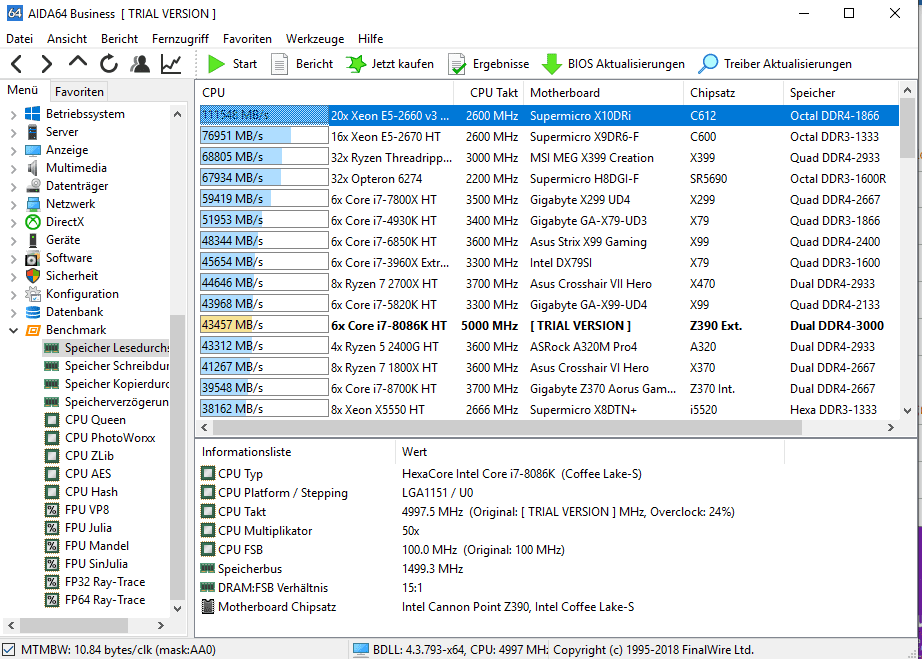Select the Server icon in the tree
Screen dimensions: 922x659
[33, 132]
